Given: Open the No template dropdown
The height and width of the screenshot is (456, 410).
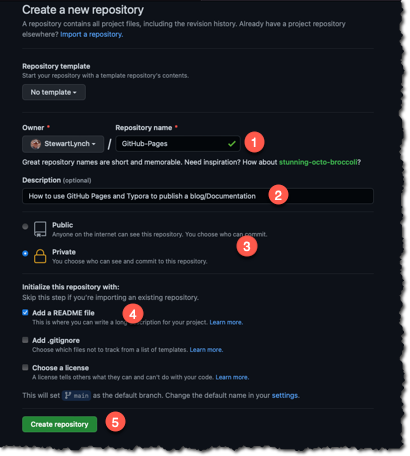Looking at the screenshot, I should pyautogui.click(x=54, y=92).
